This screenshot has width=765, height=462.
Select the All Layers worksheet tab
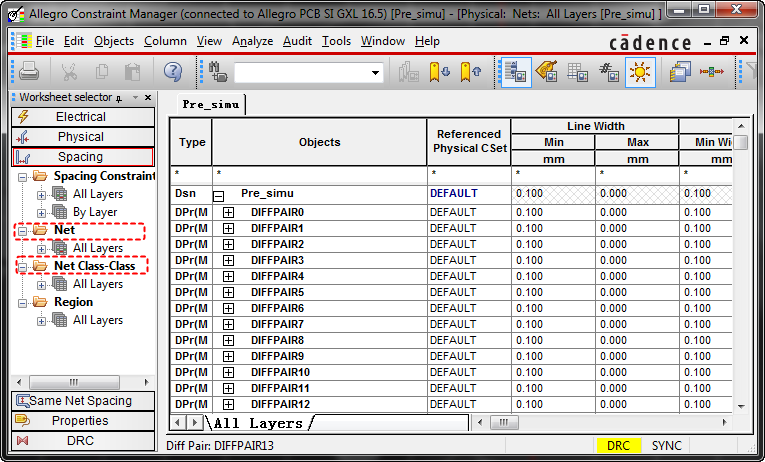pos(258,423)
